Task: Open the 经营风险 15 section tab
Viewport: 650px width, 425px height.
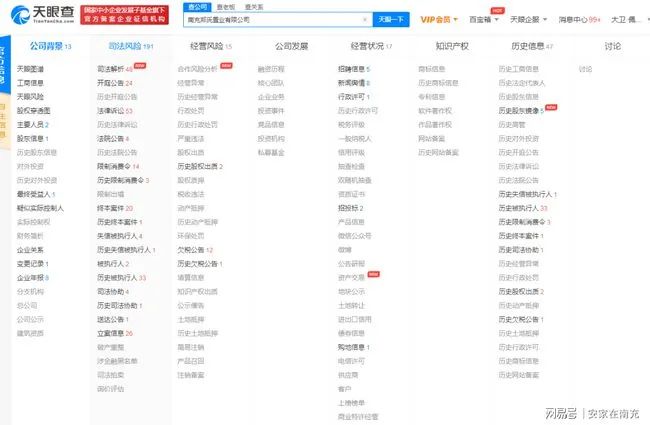Action: [x=211, y=46]
